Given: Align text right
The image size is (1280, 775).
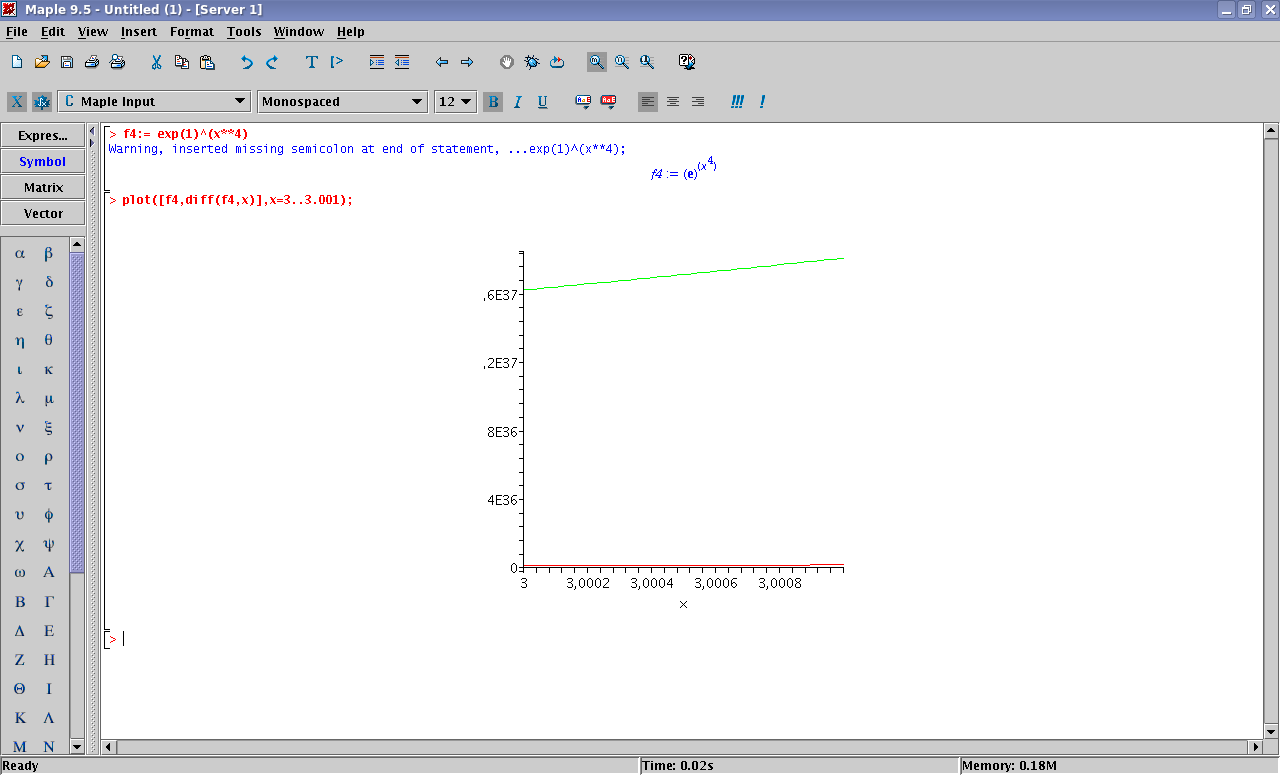Looking at the screenshot, I should (x=698, y=101).
